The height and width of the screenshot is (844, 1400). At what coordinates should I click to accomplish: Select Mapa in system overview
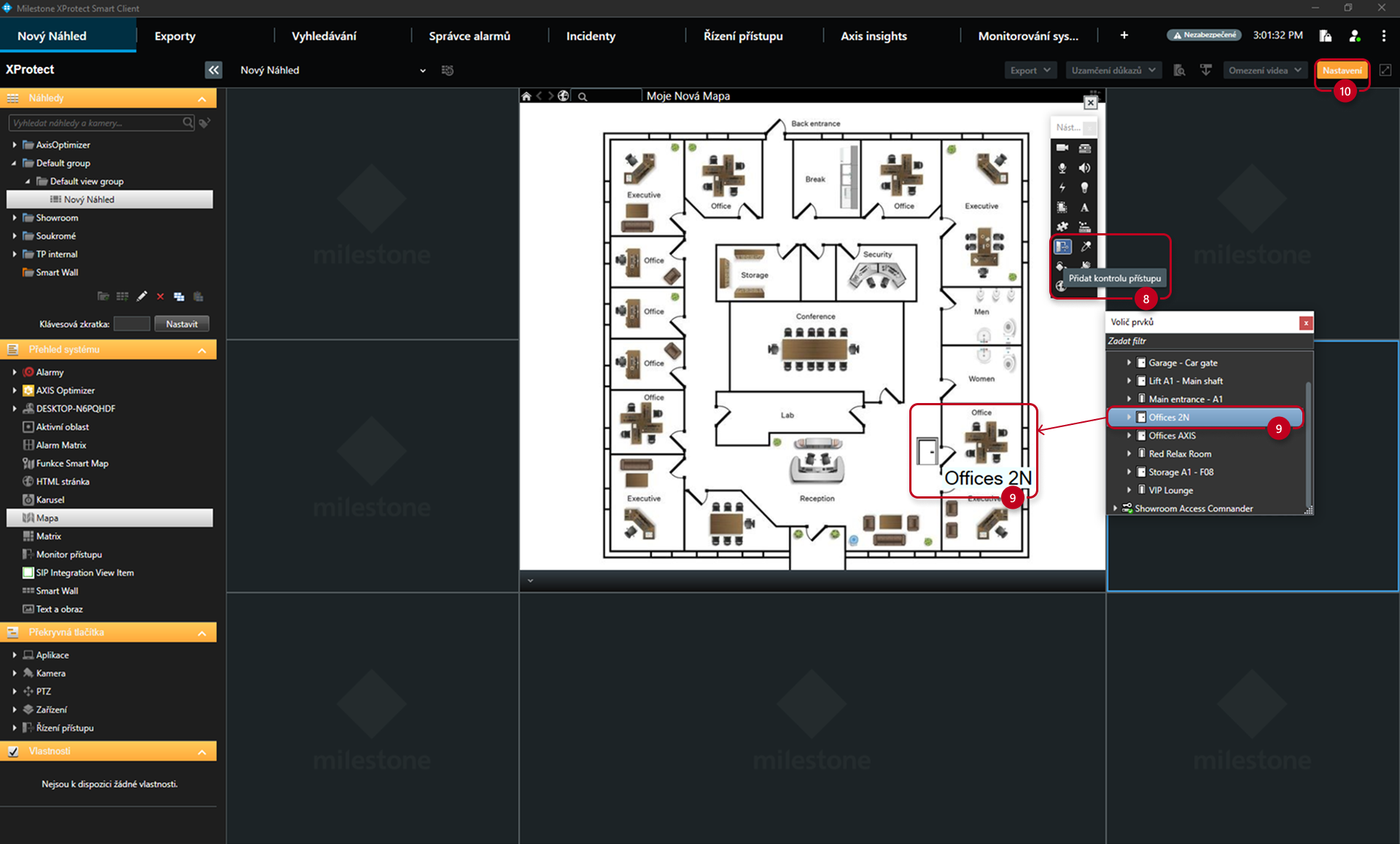(x=109, y=517)
